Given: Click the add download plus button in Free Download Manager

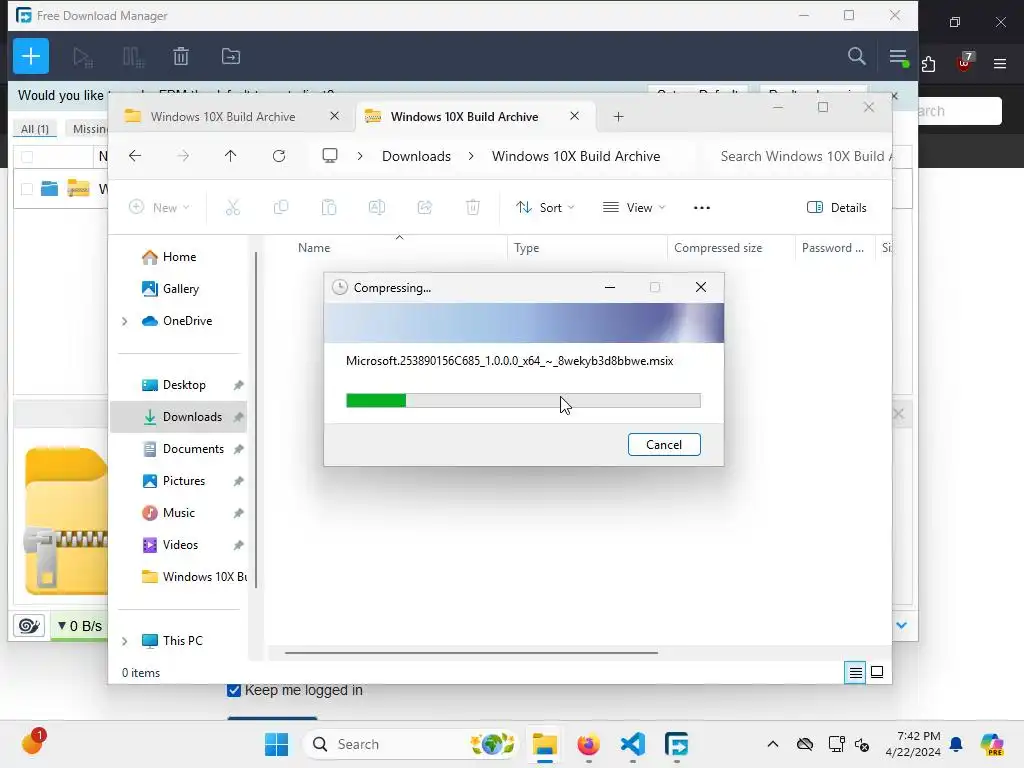Looking at the screenshot, I should point(31,56).
